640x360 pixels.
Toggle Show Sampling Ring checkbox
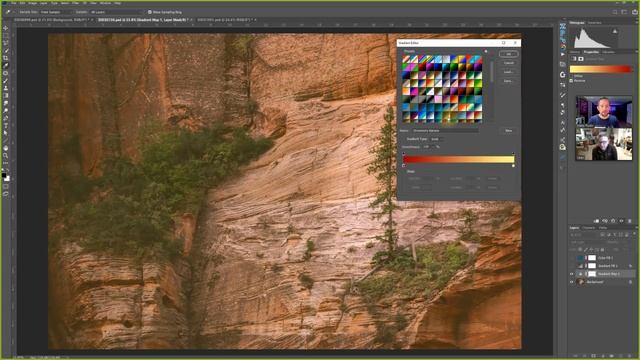coord(150,12)
